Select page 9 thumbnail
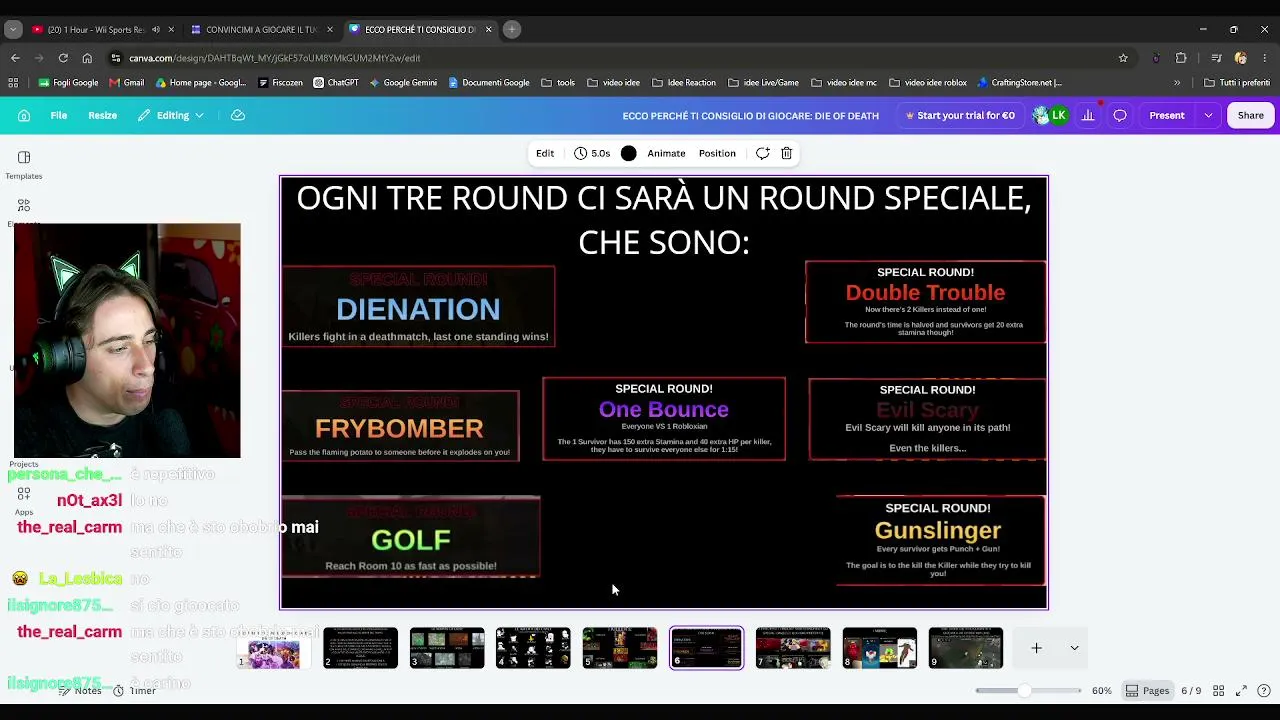The image size is (1280, 720). tap(966, 648)
